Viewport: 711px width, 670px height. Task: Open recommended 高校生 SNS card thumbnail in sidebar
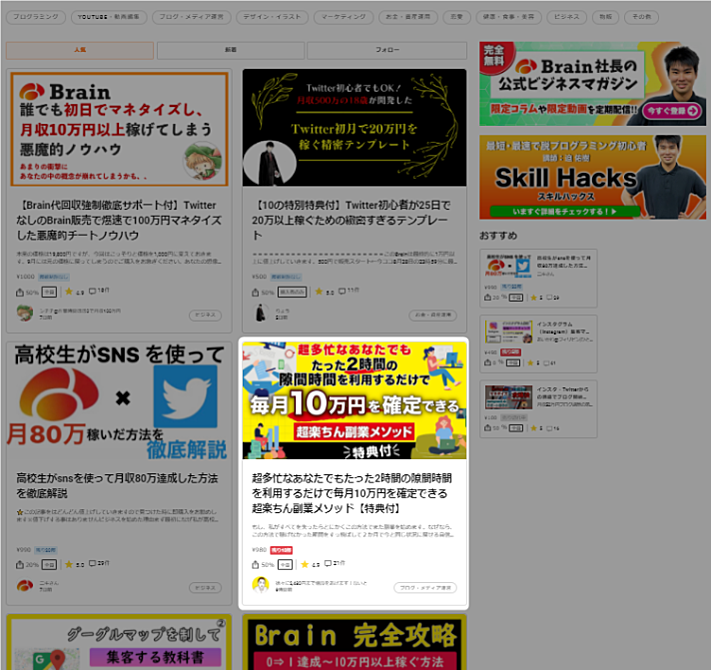coord(508,265)
